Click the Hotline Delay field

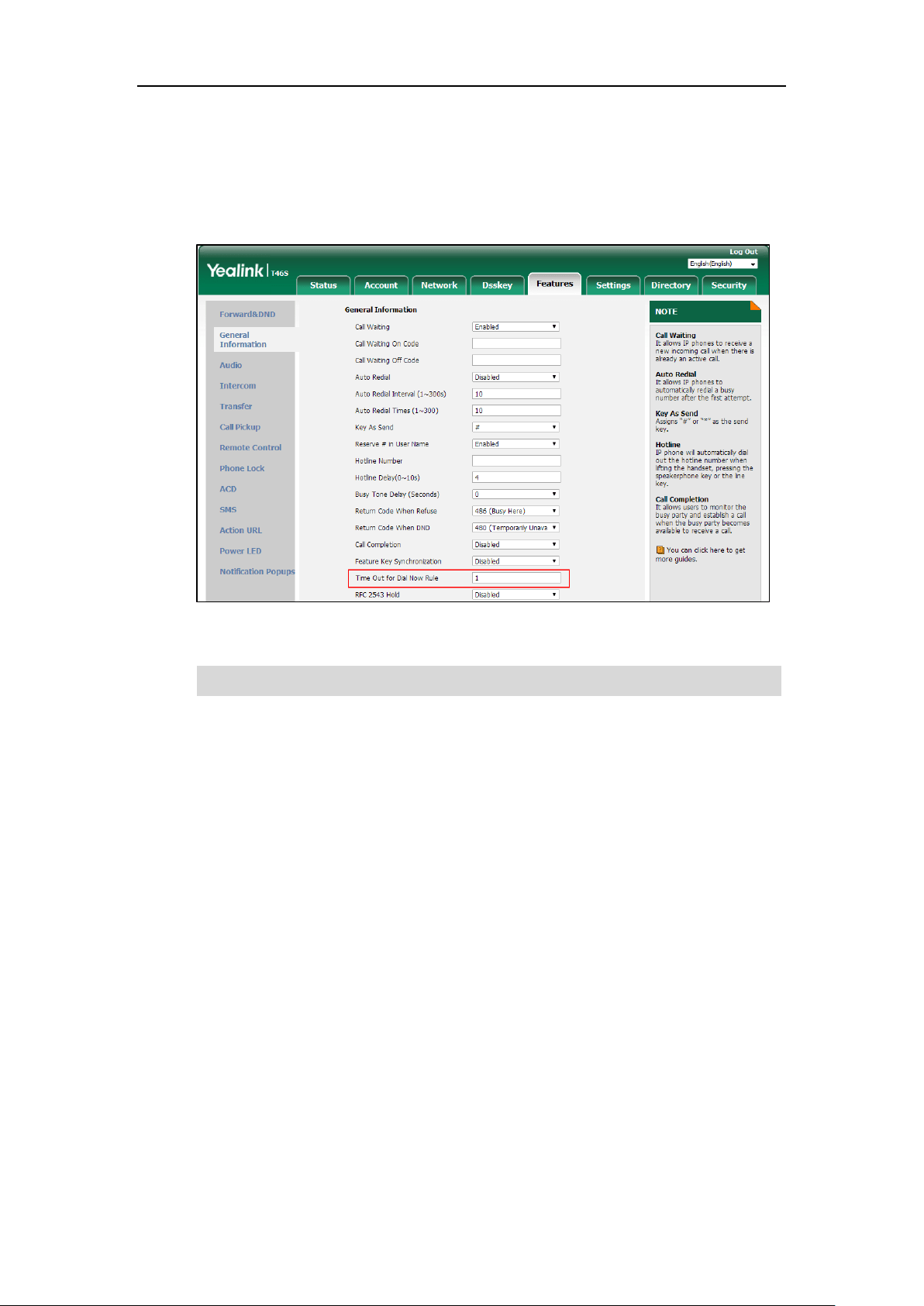click(516, 477)
